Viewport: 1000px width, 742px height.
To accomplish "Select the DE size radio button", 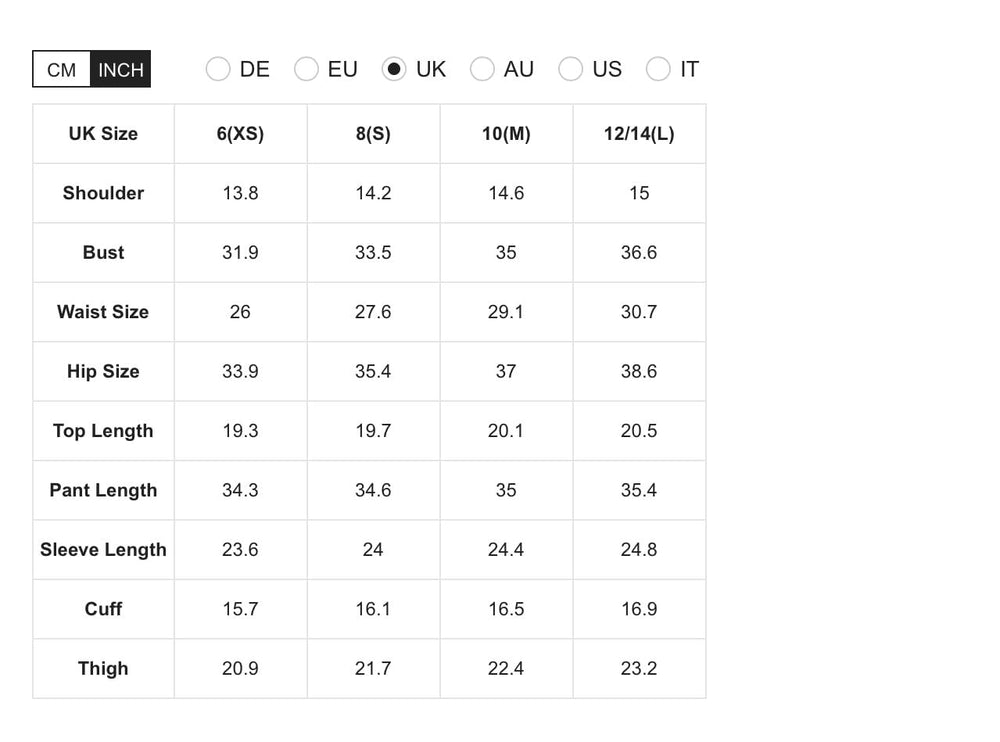I will pos(217,69).
